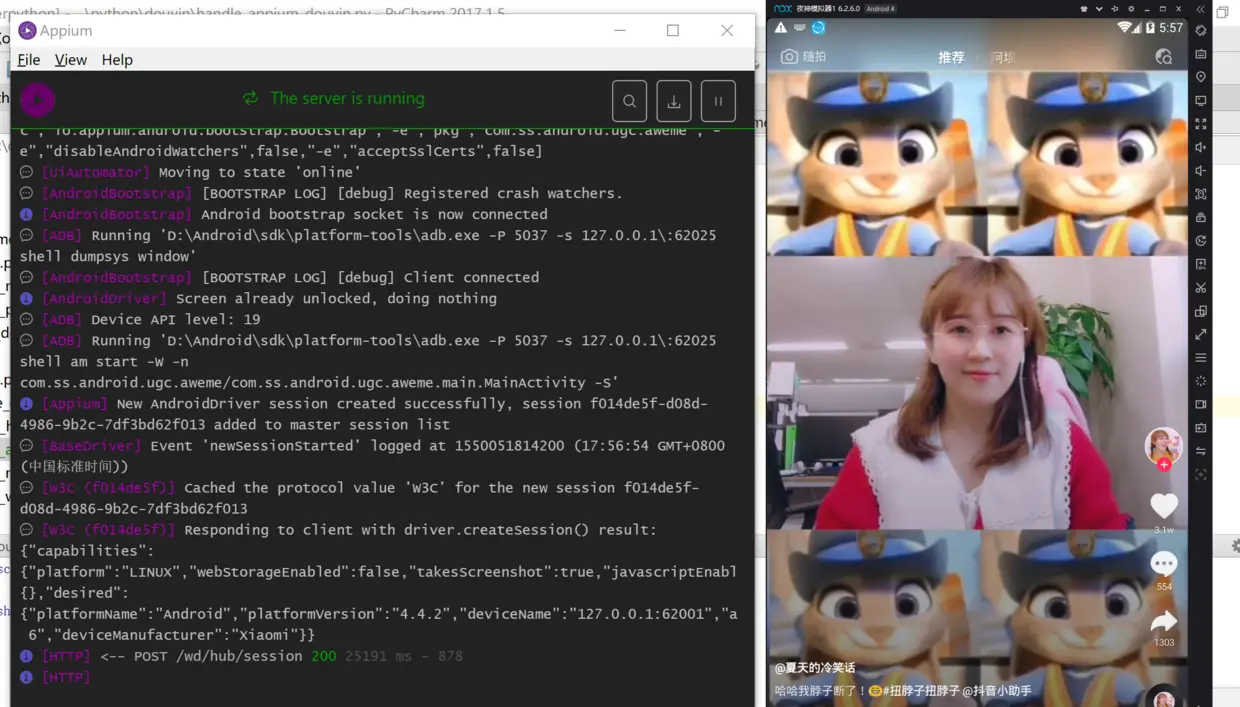Click 'Android bootstrap socket is now connected' log
This screenshot has height=707, width=1240.
click(374, 214)
